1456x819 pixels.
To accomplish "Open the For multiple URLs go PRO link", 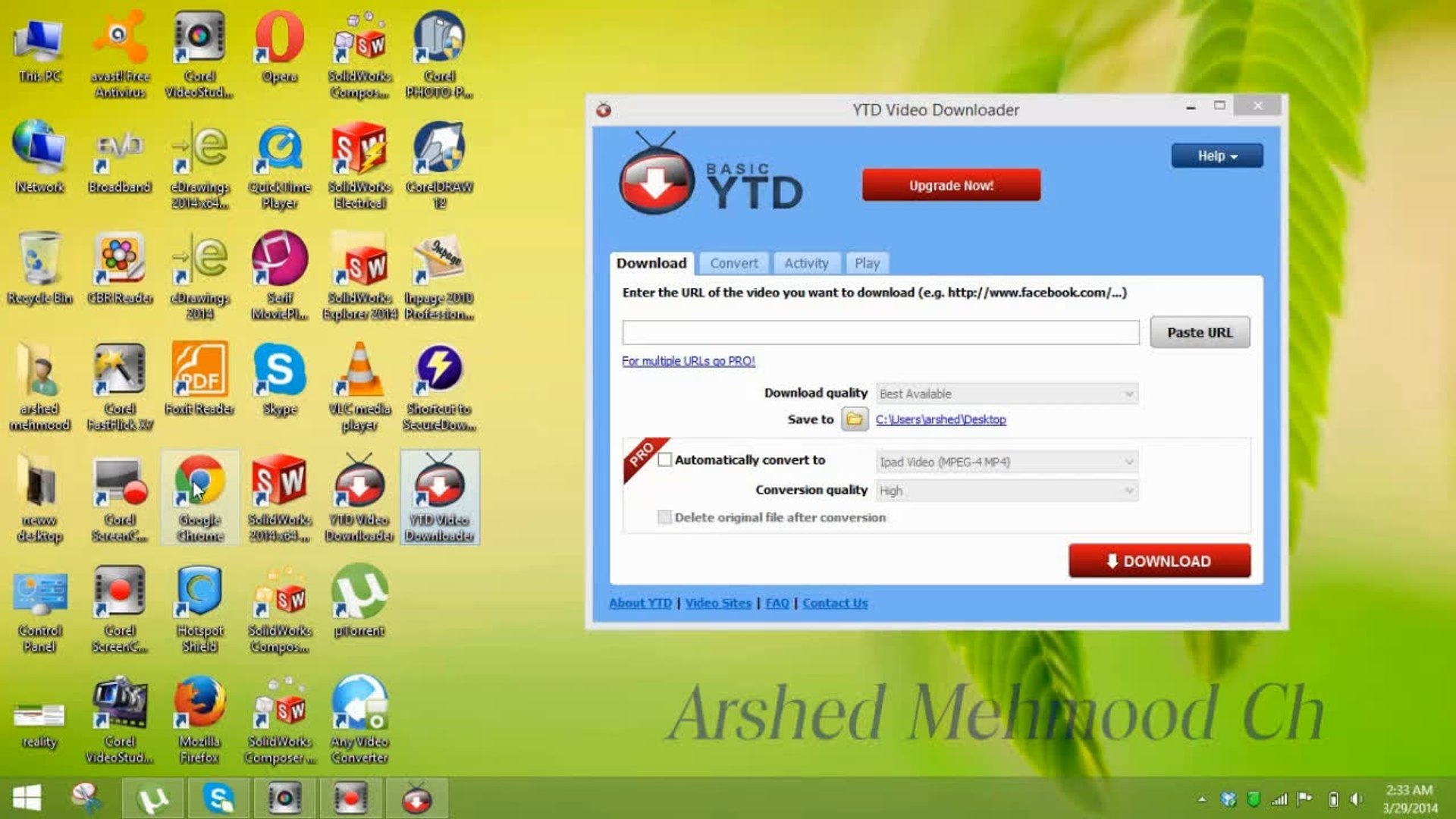I will click(689, 361).
